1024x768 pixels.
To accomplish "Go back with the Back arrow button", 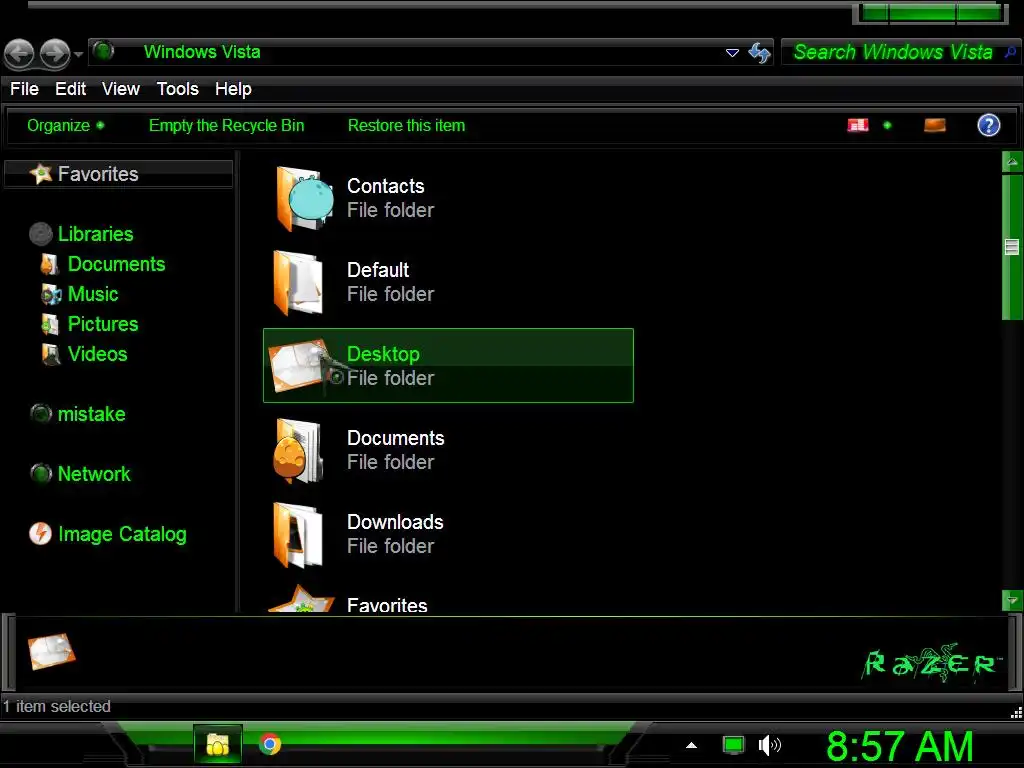I will [19, 54].
